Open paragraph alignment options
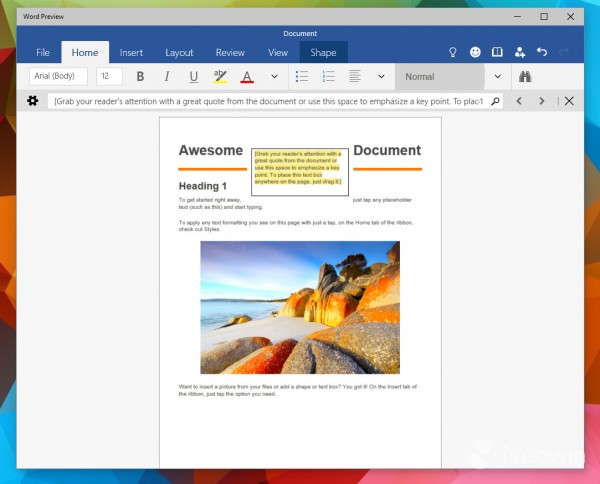 point(355,77)
